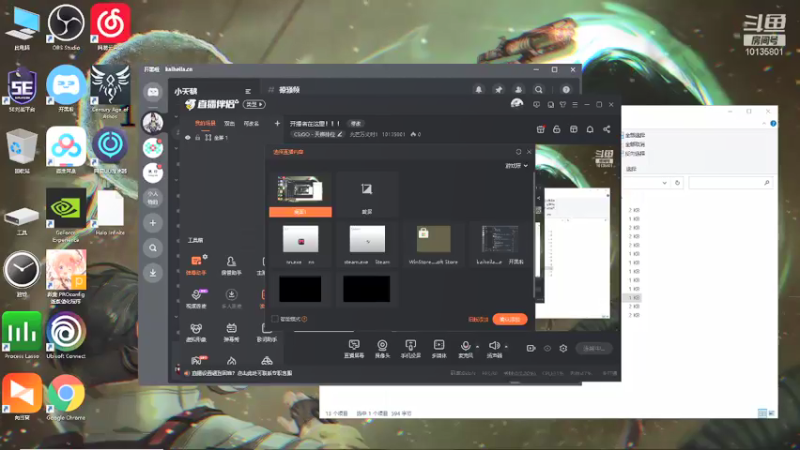The width and height of the screenshot is (800, 450).
Task: Toggle the padlock icon in room header bar
Action: click(x=557, y=129)
